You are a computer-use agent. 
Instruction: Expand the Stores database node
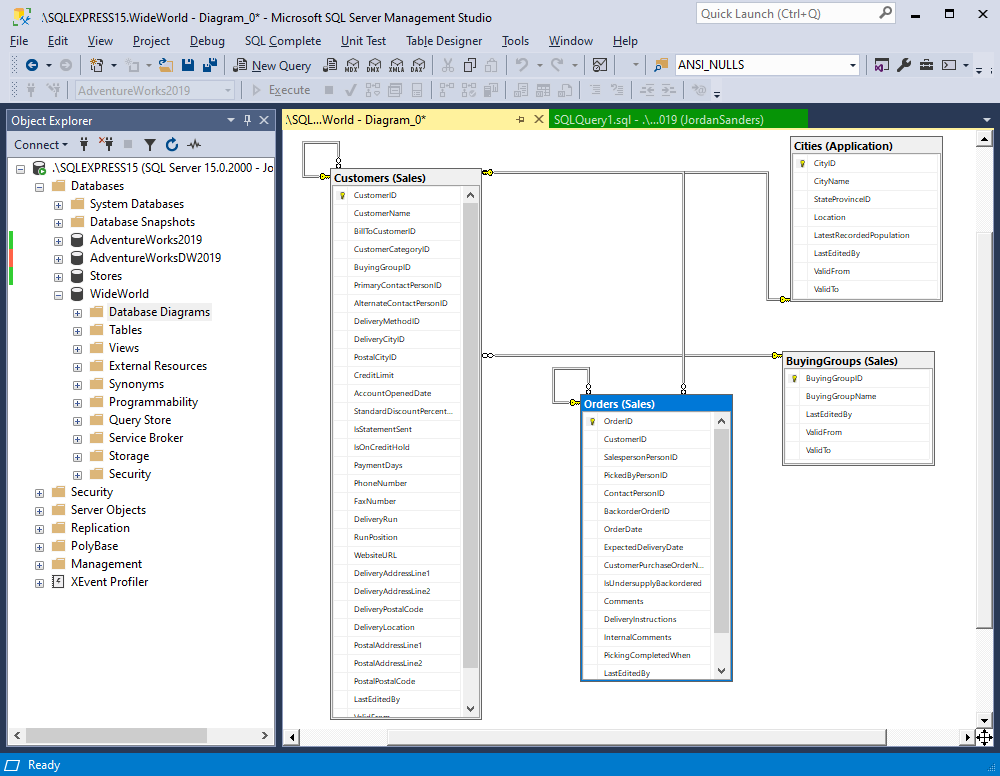59,277
